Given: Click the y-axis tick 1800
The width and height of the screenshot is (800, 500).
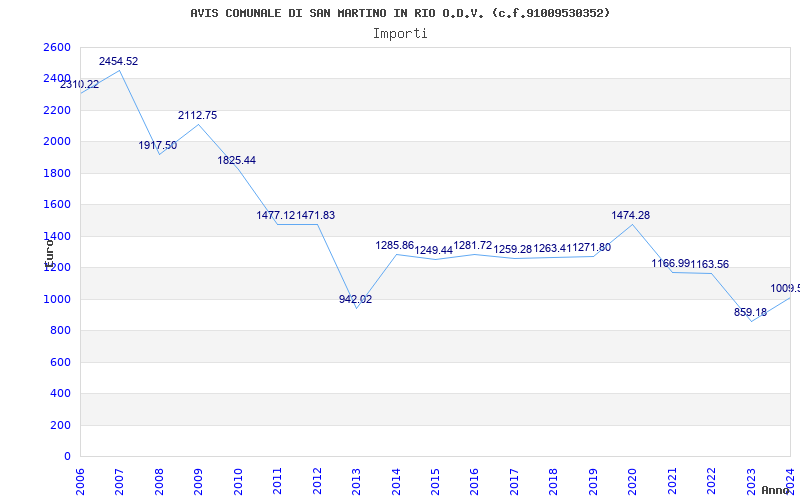Looking at the screenshot, I should pos(57,173).
